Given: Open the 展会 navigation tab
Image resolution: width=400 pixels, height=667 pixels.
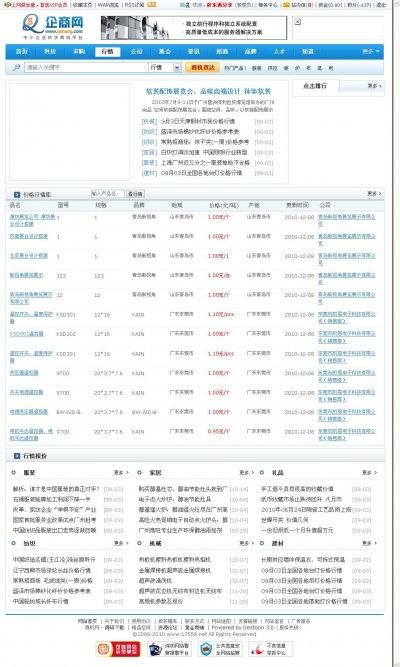Looking at the screenshot, I should [165, 51].
